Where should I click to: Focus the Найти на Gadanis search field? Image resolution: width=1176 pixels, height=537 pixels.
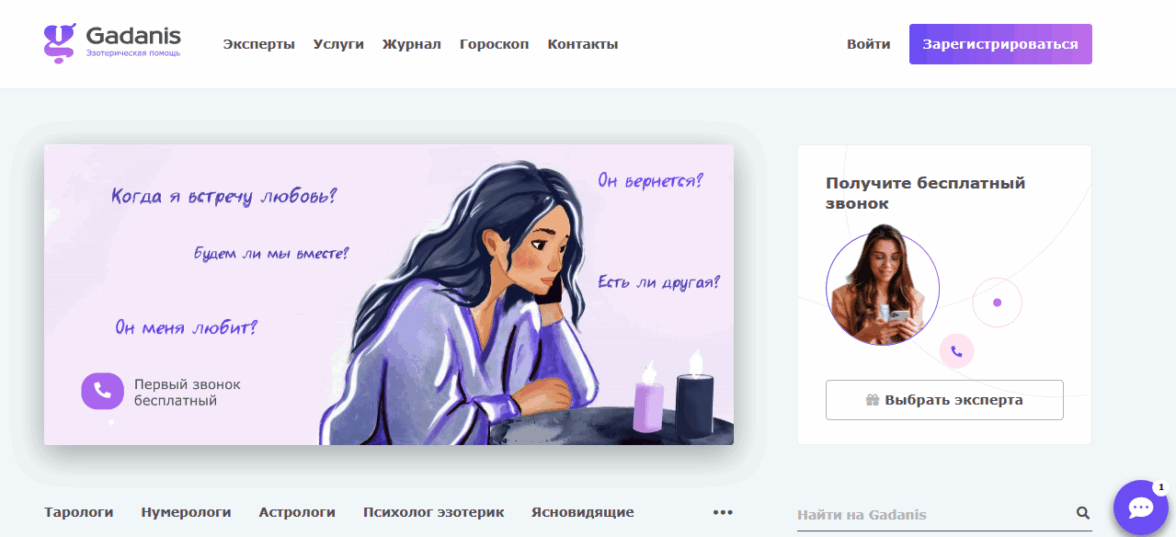pyautogui.click(x=934, y=514)
